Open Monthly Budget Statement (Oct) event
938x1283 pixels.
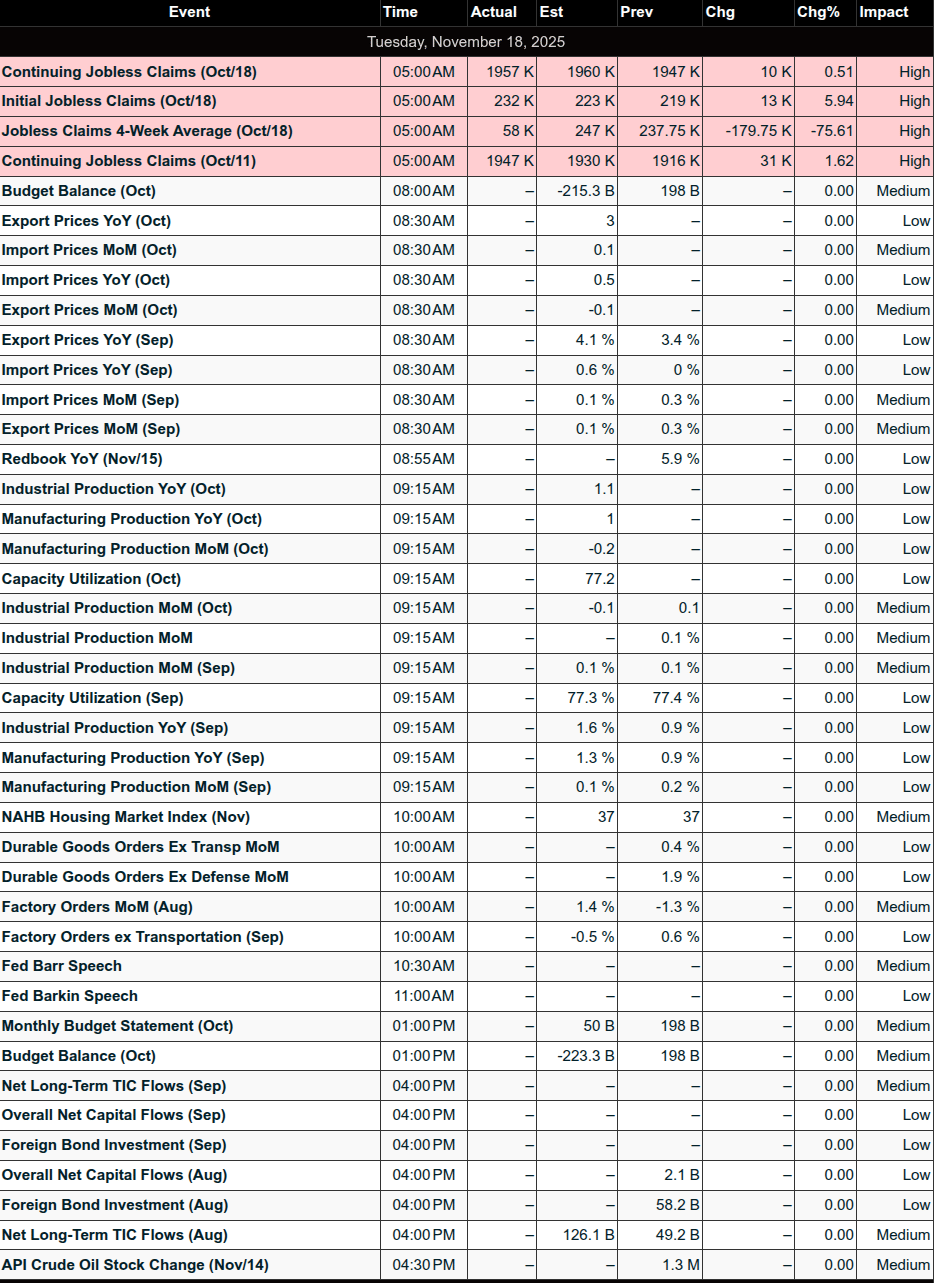tap(117, 1026)
